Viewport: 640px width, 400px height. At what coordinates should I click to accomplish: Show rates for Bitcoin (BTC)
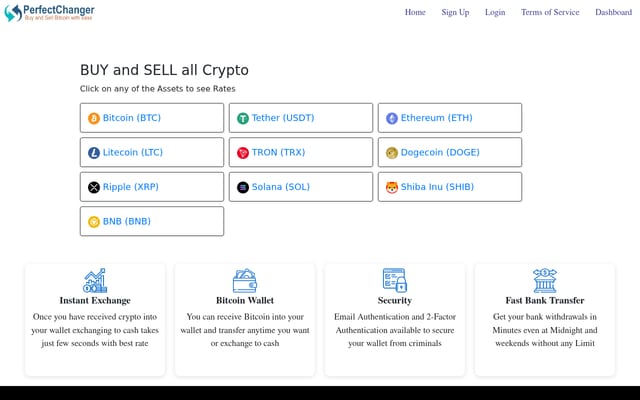152,118
